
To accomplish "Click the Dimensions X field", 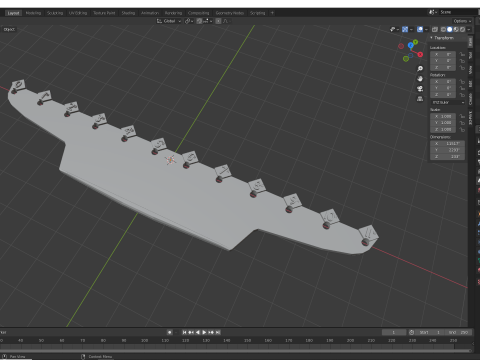I will tap(447, 144).
